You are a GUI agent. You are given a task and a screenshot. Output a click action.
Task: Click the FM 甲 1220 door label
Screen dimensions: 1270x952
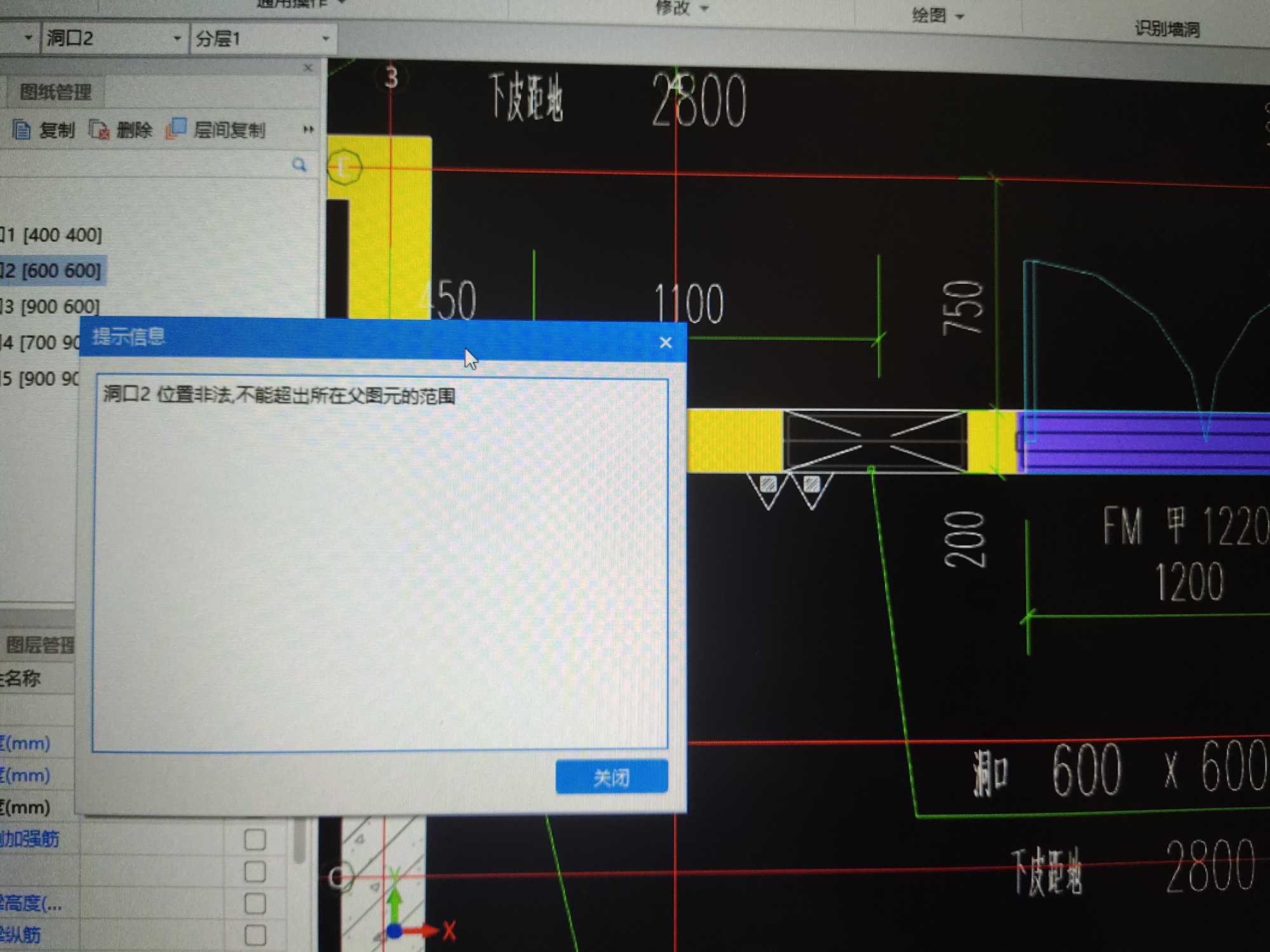(1185, 526)
